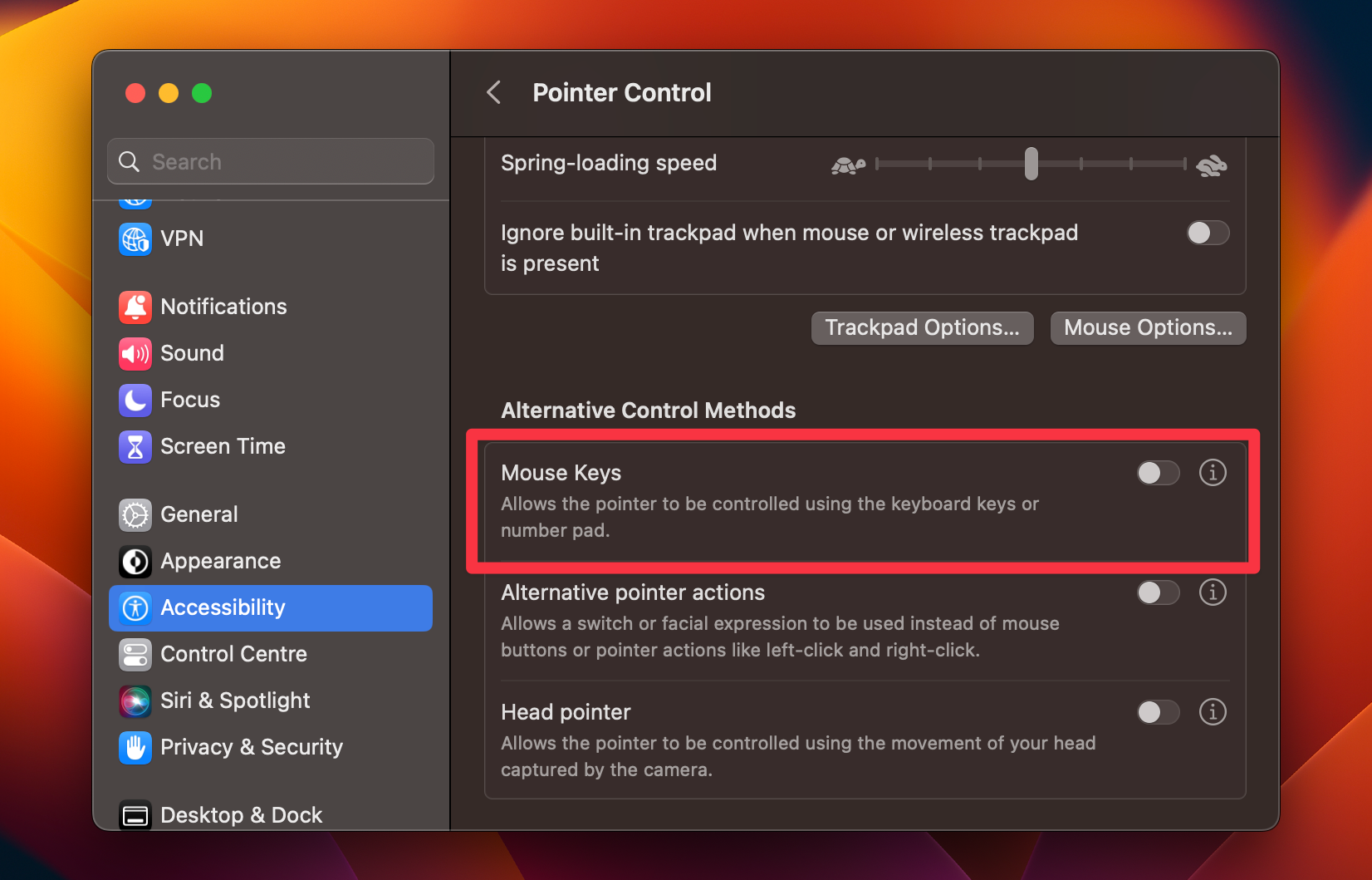The image size is (1372, 880).
Task: Open Notifications settings via bell icon
Action: point(135,307)
